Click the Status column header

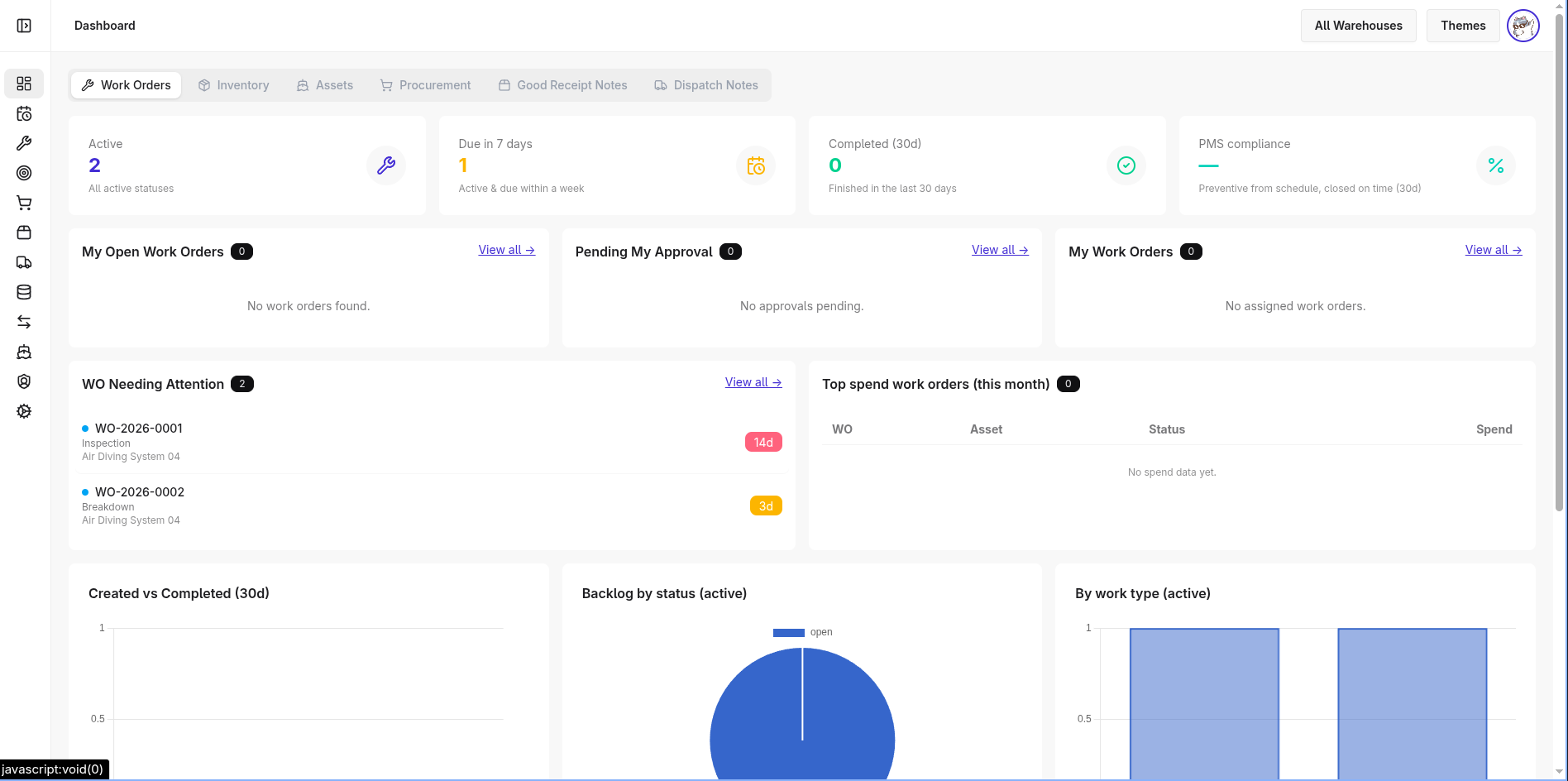pos(1166,429)
